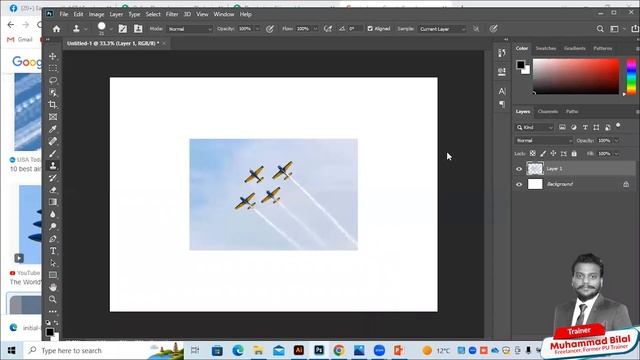Select the Crop tool

pyautogui.click(x=53, y=104)
